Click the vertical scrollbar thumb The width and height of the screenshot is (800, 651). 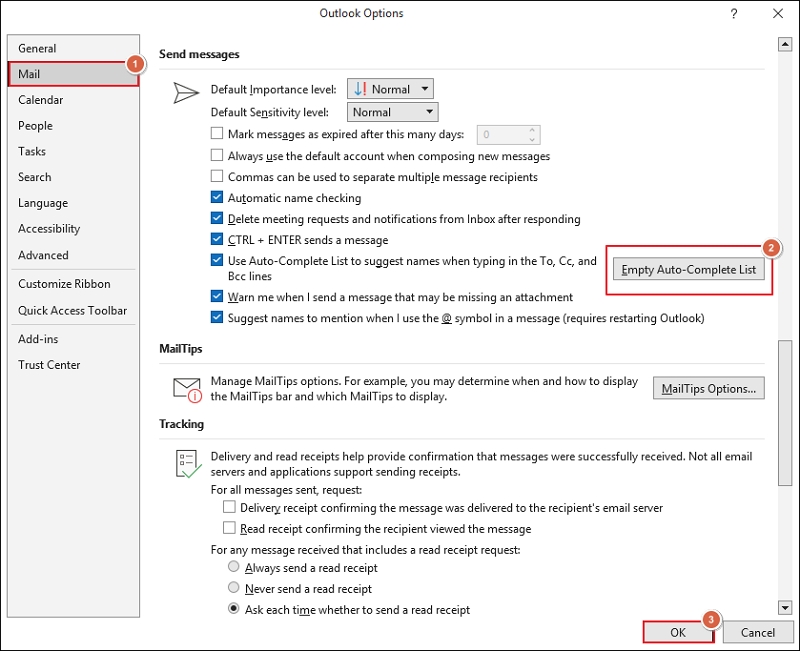point(785,412)
